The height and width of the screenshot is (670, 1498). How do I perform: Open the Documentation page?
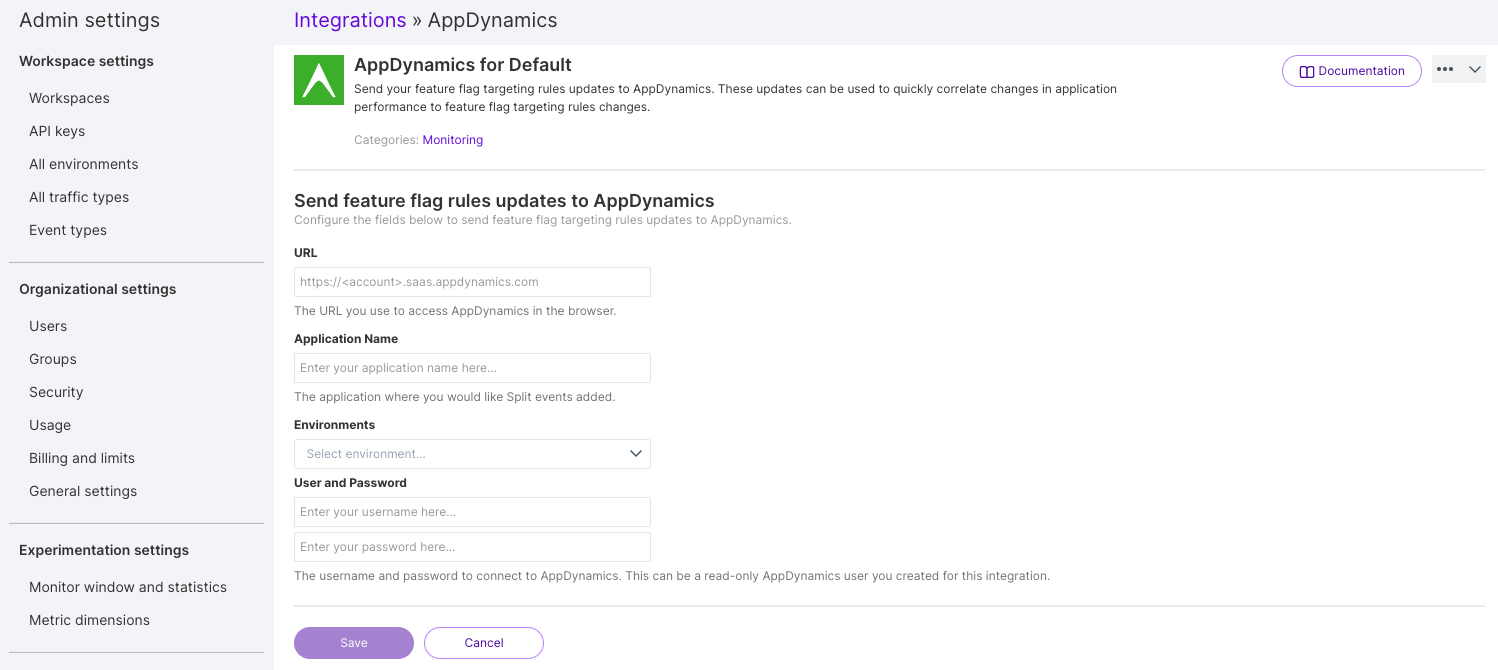click(1351, 71)
